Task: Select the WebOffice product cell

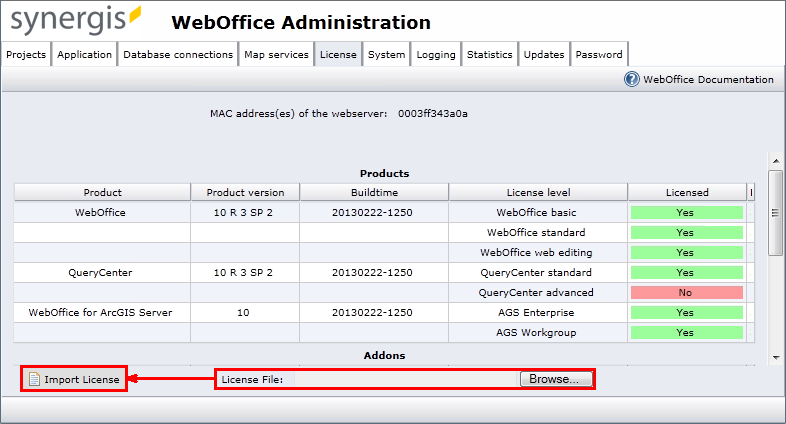Action: click(x=100, y=213)
